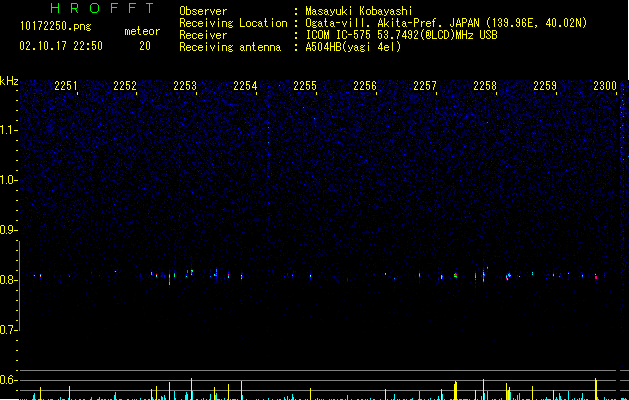
Task: Click the 1.1 kHz axis label
Action: 9,130
